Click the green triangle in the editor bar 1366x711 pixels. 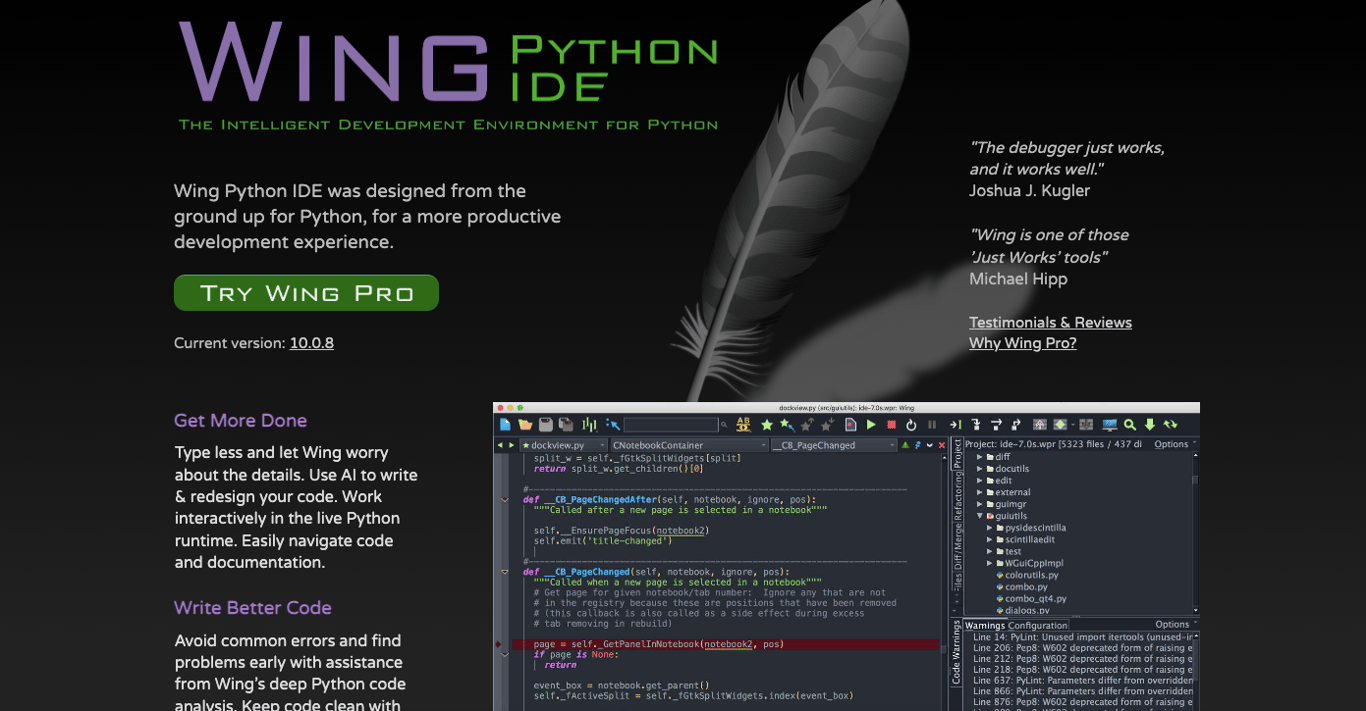click(905, 445)
